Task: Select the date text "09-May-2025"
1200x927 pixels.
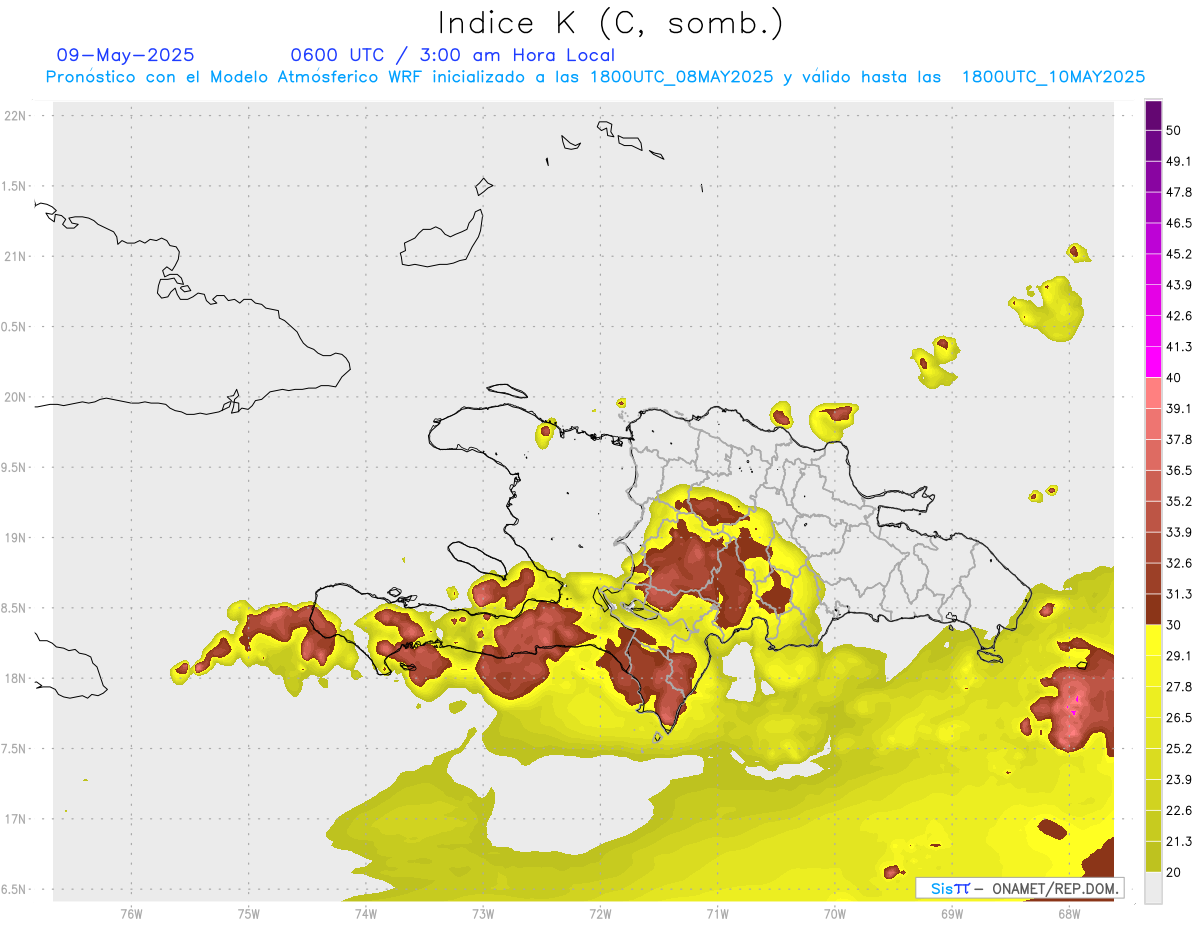Action: (126, 55)
